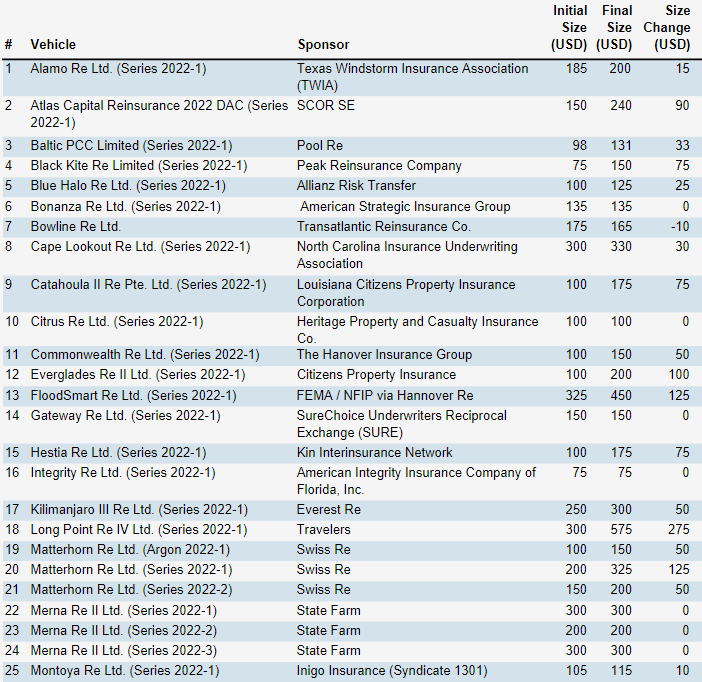Image resolution: width=702 pixels, height=682 pixels.
Task: Select the Everest Re sponsor cell
Action: click(329, 510)
